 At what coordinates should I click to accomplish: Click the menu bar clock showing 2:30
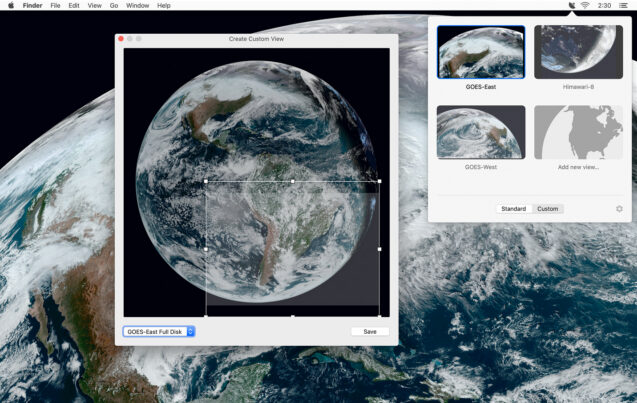coord(604,6)
